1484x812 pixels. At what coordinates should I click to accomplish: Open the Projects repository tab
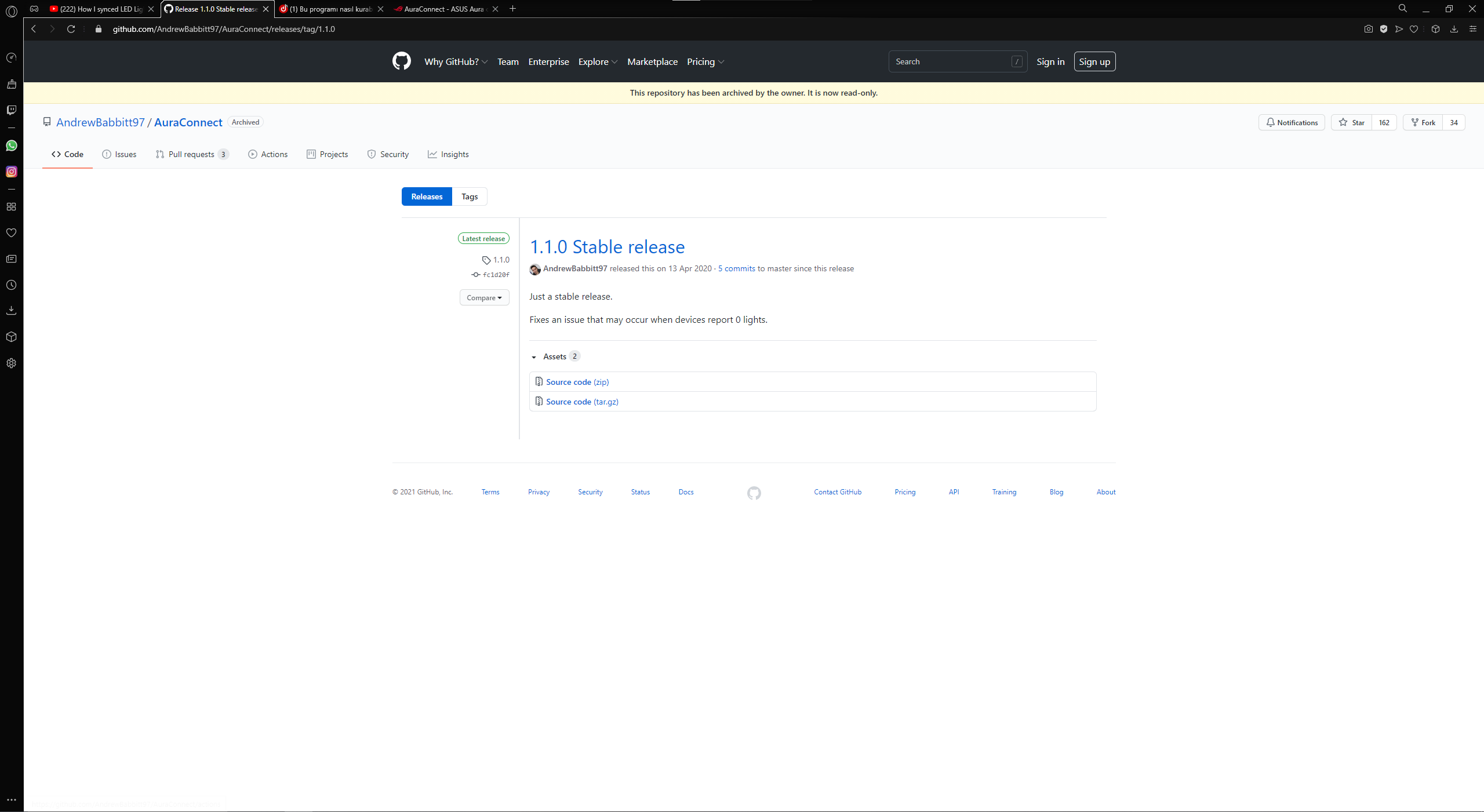(x=328, y=154)
